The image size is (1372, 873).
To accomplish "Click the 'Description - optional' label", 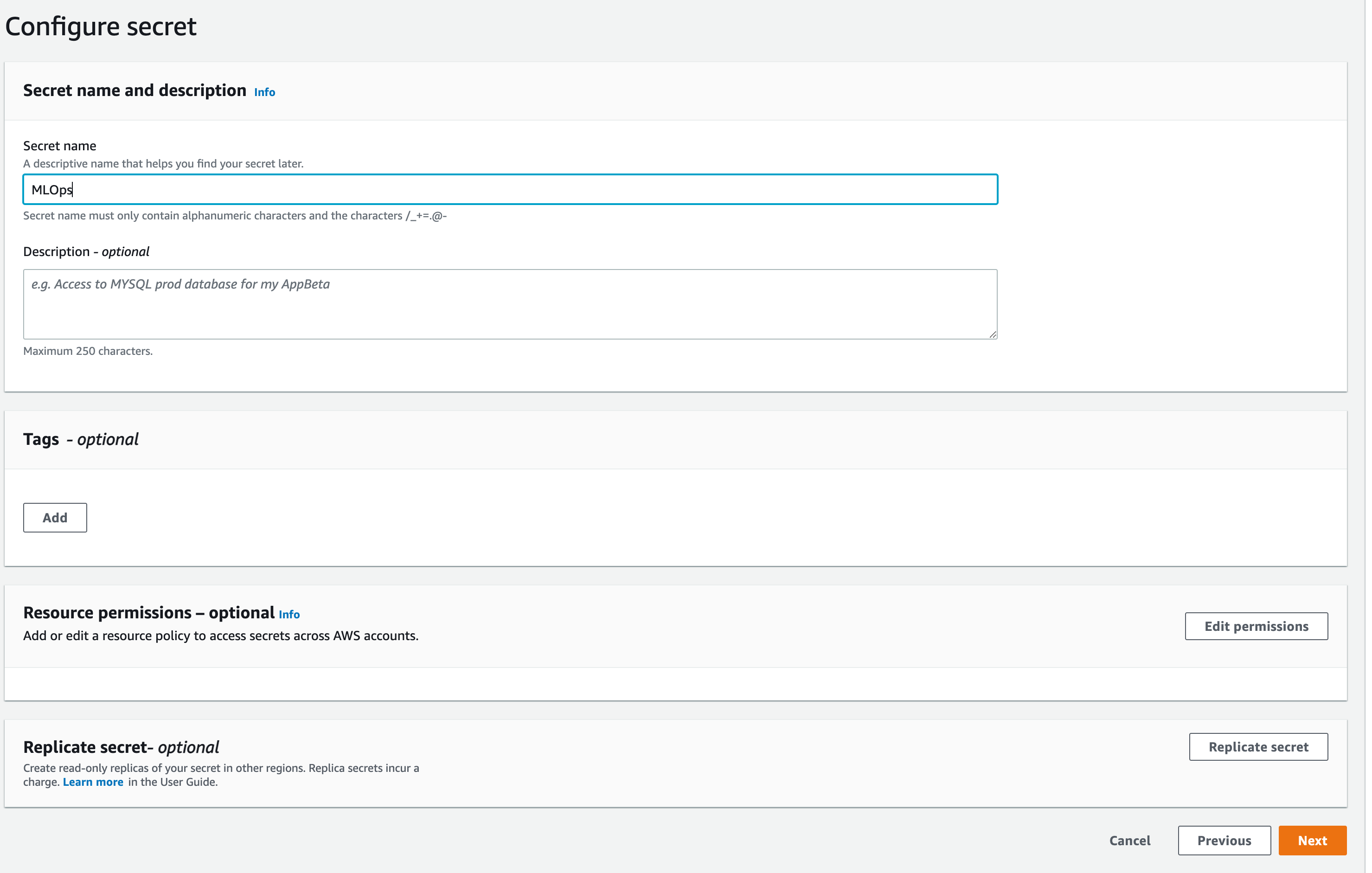I will (86, 252).
